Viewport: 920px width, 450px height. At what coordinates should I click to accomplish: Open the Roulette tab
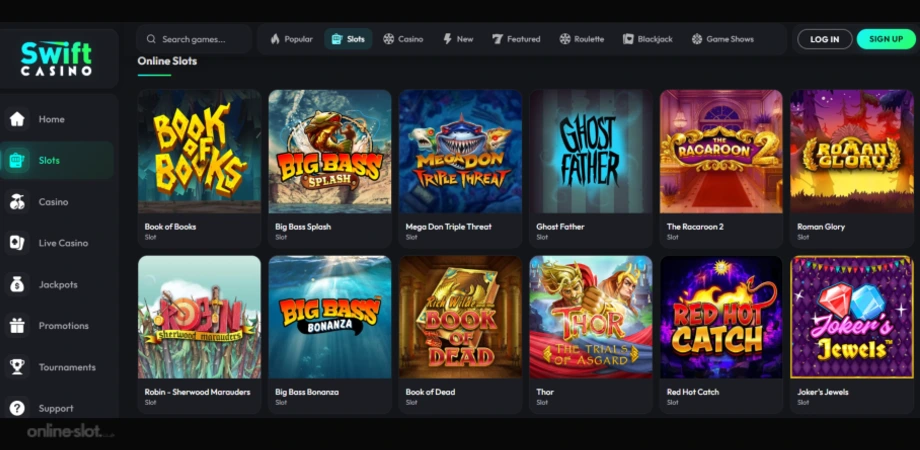581,39
